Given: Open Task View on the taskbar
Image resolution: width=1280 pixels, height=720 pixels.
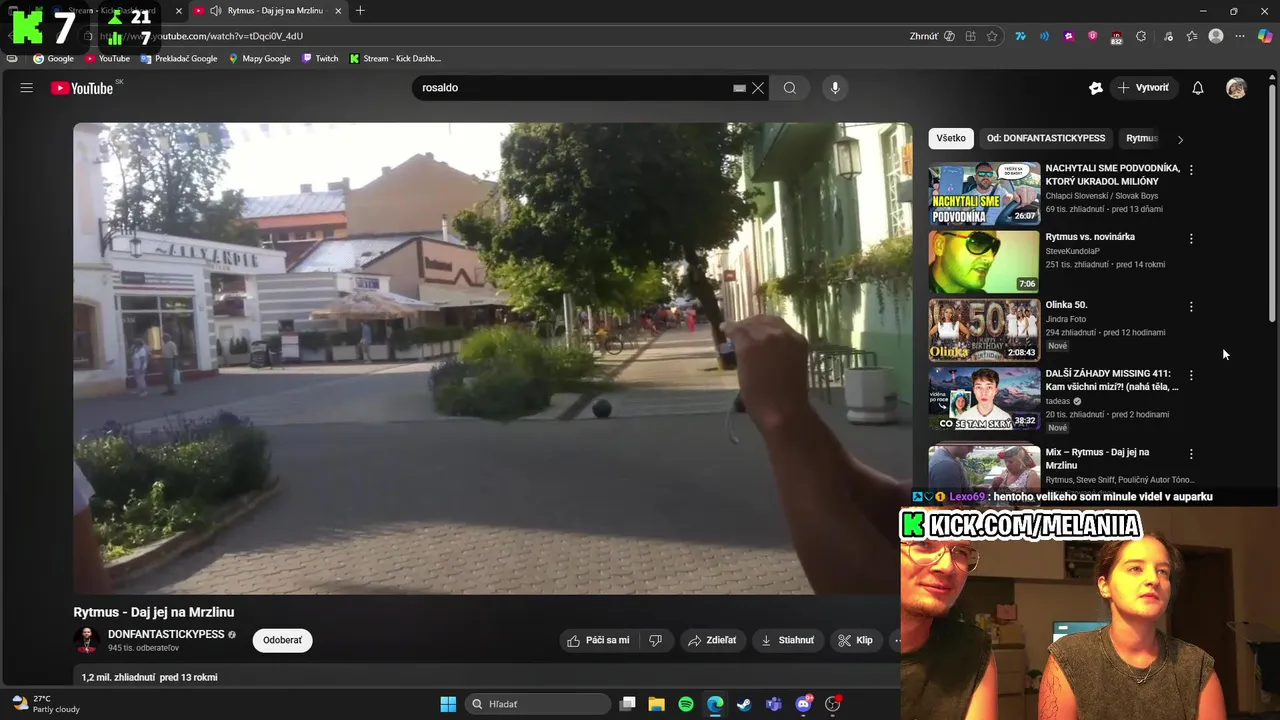Looking at the screenshot, I should [627, 704].
